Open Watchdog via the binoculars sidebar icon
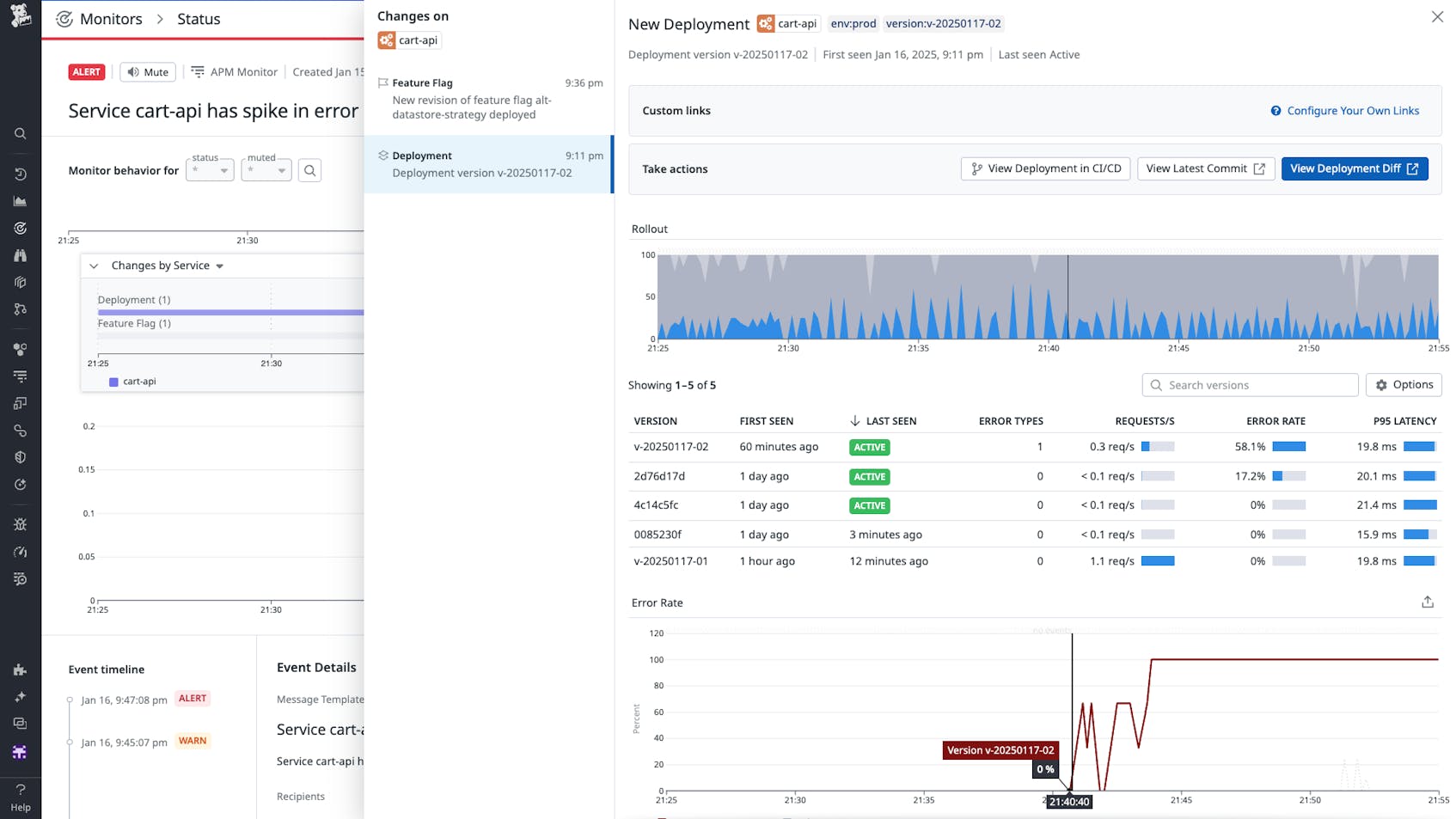Viewport: 1456px width, 819px height. click(x=21, y=255)
